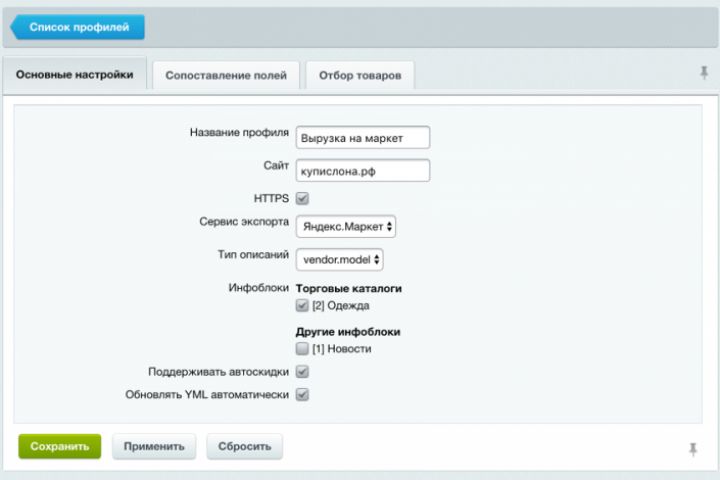Click the Применить button
The image size is (720, 480).
coord(154,446)
